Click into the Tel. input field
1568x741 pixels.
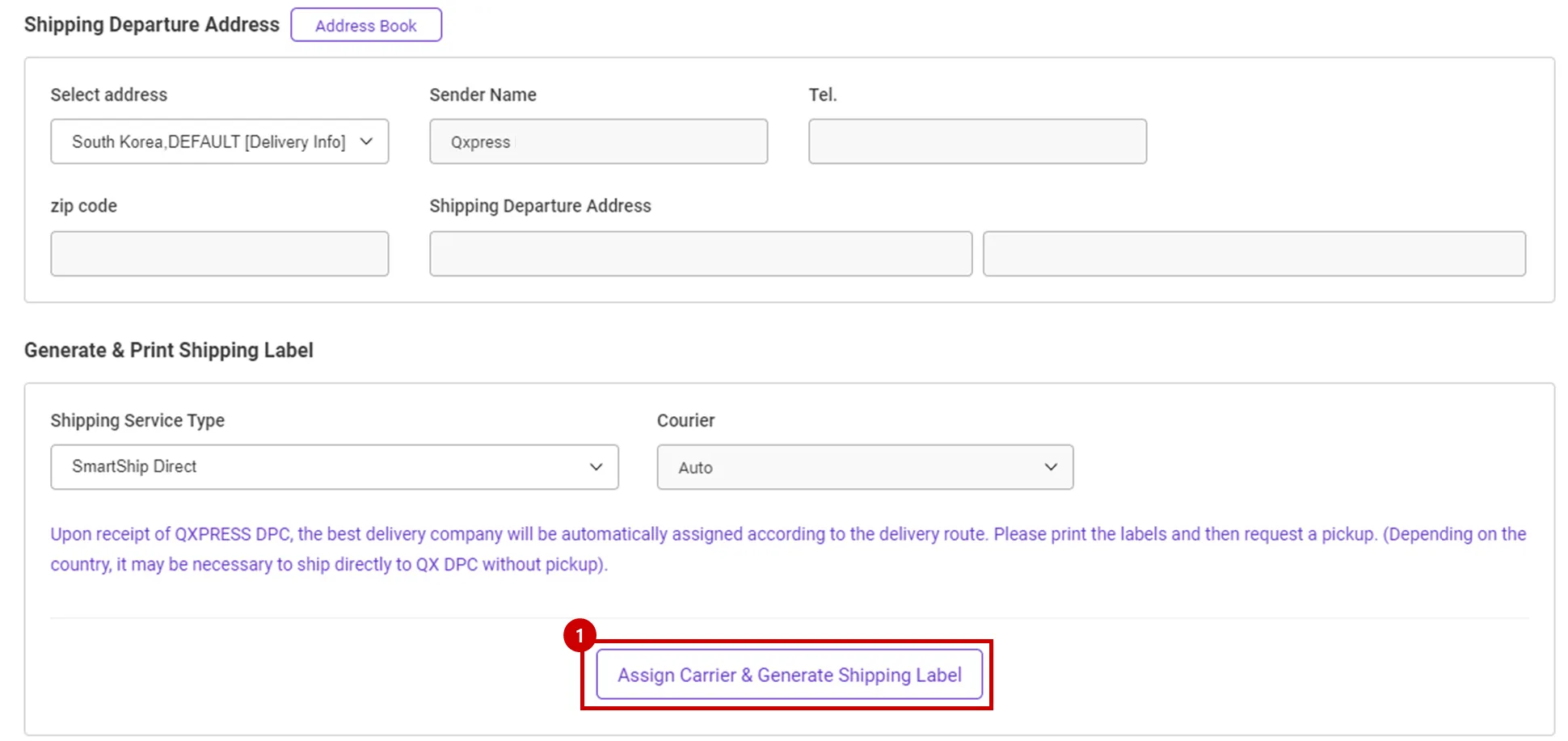pyautogui.click(x=976, y=141)
